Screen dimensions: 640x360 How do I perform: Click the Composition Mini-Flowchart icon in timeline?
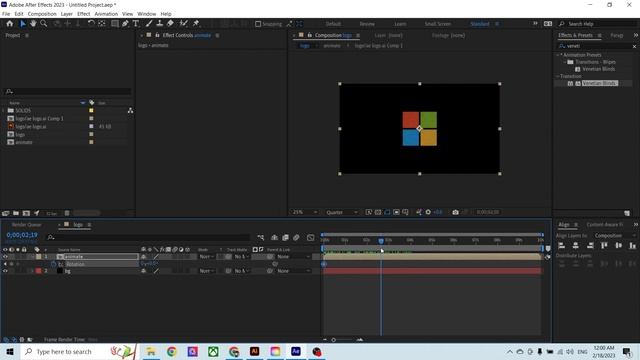261,237
